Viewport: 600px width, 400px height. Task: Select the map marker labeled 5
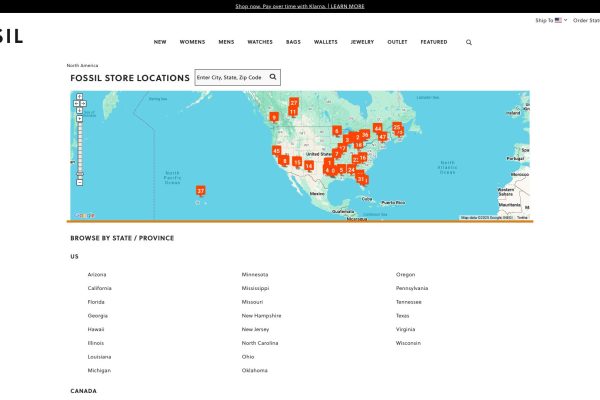(341, 169)
